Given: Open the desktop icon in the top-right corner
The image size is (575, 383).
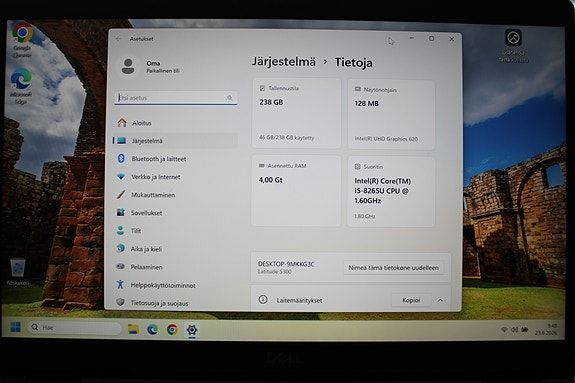Looking at the screenshot, I should tap(513, 46).
